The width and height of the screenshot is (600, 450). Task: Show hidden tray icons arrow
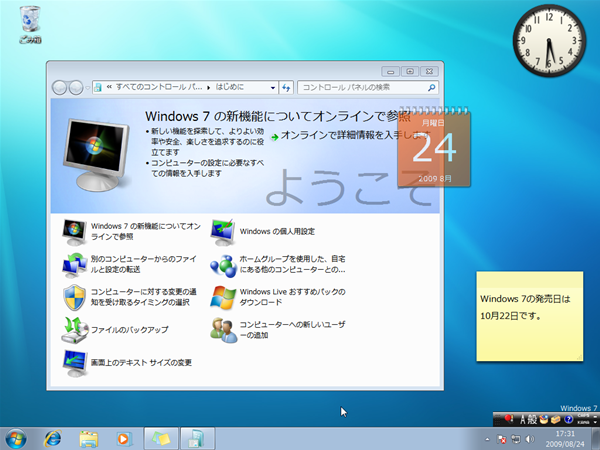click(487, 439)
